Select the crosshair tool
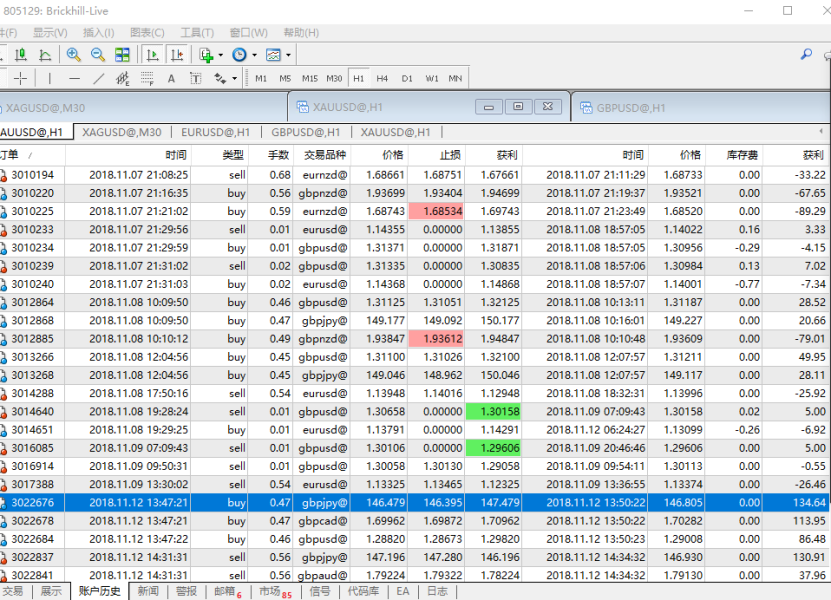This screenshot has width=831, height=600. [x=21, y=78]
